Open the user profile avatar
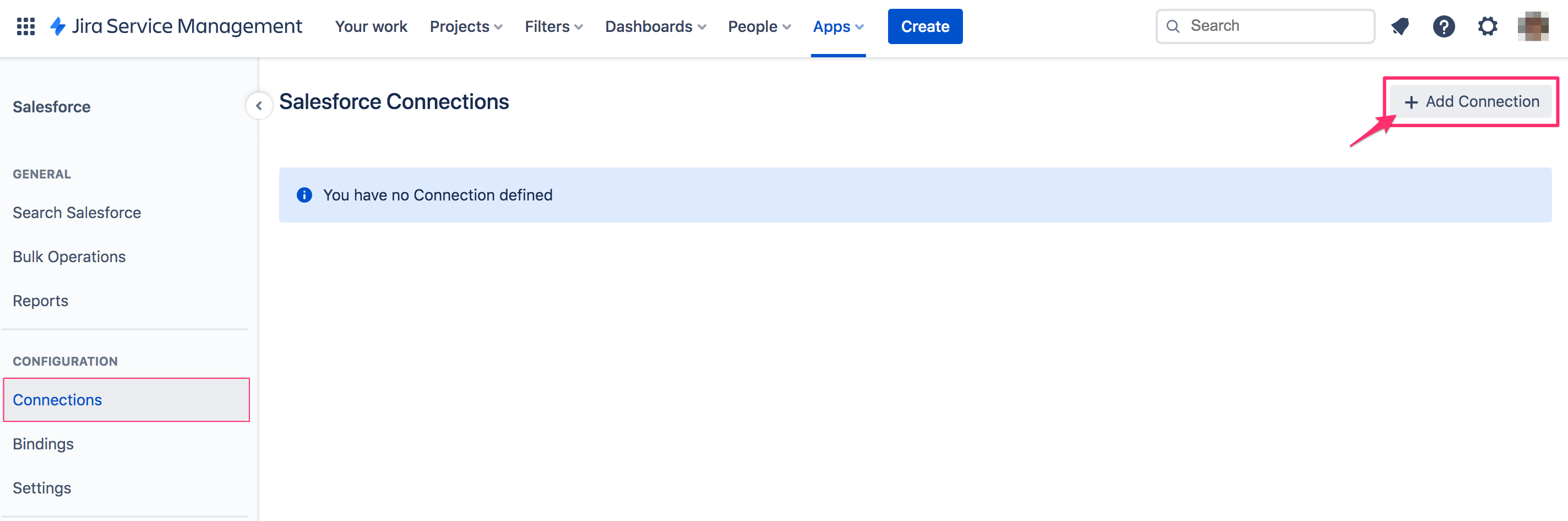 coord(1533,26)
